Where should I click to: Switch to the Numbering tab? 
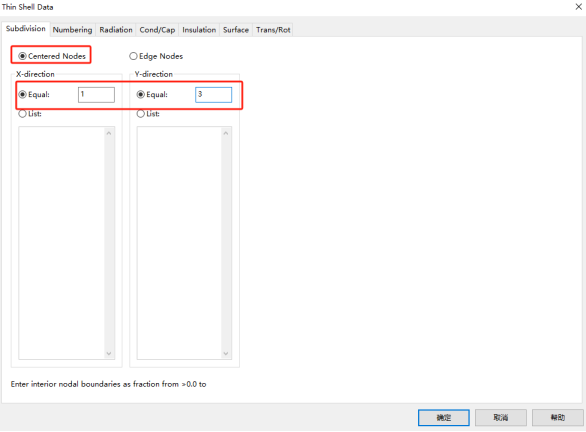point(72,30)
